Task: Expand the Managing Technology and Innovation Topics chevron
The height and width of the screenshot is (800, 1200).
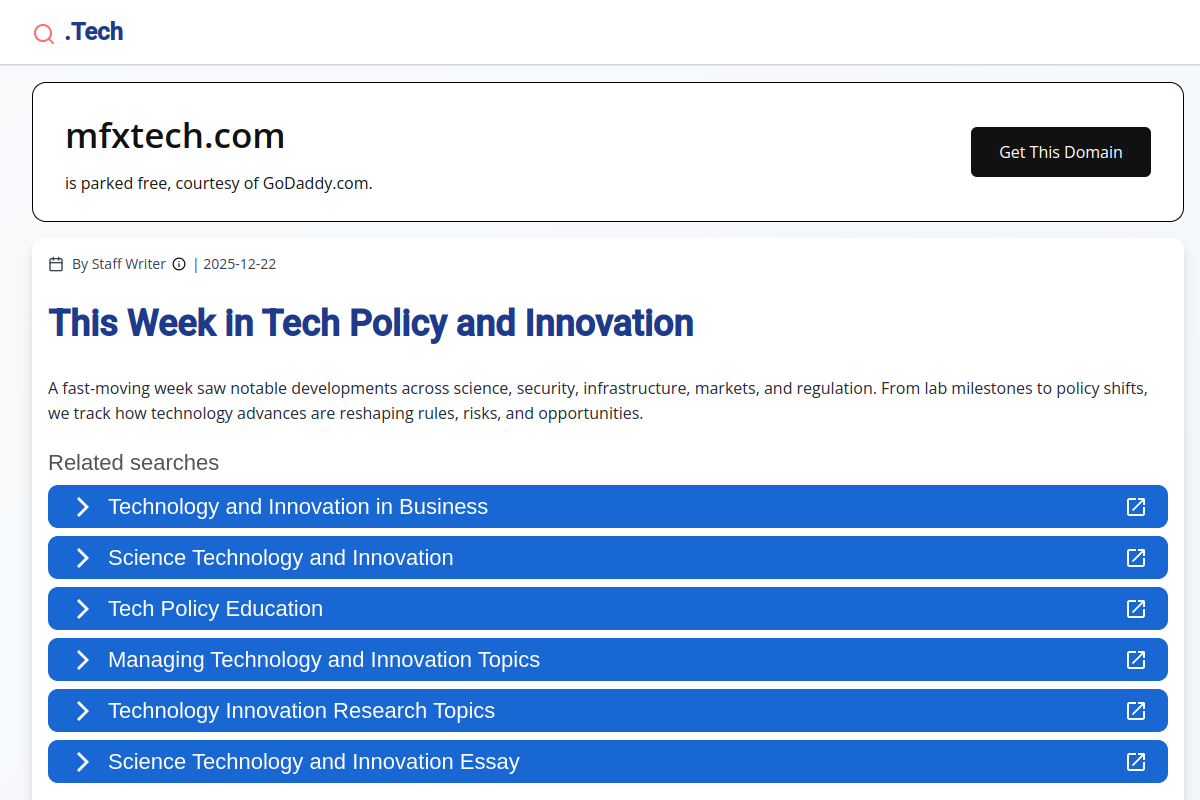Action: (82, 659)
